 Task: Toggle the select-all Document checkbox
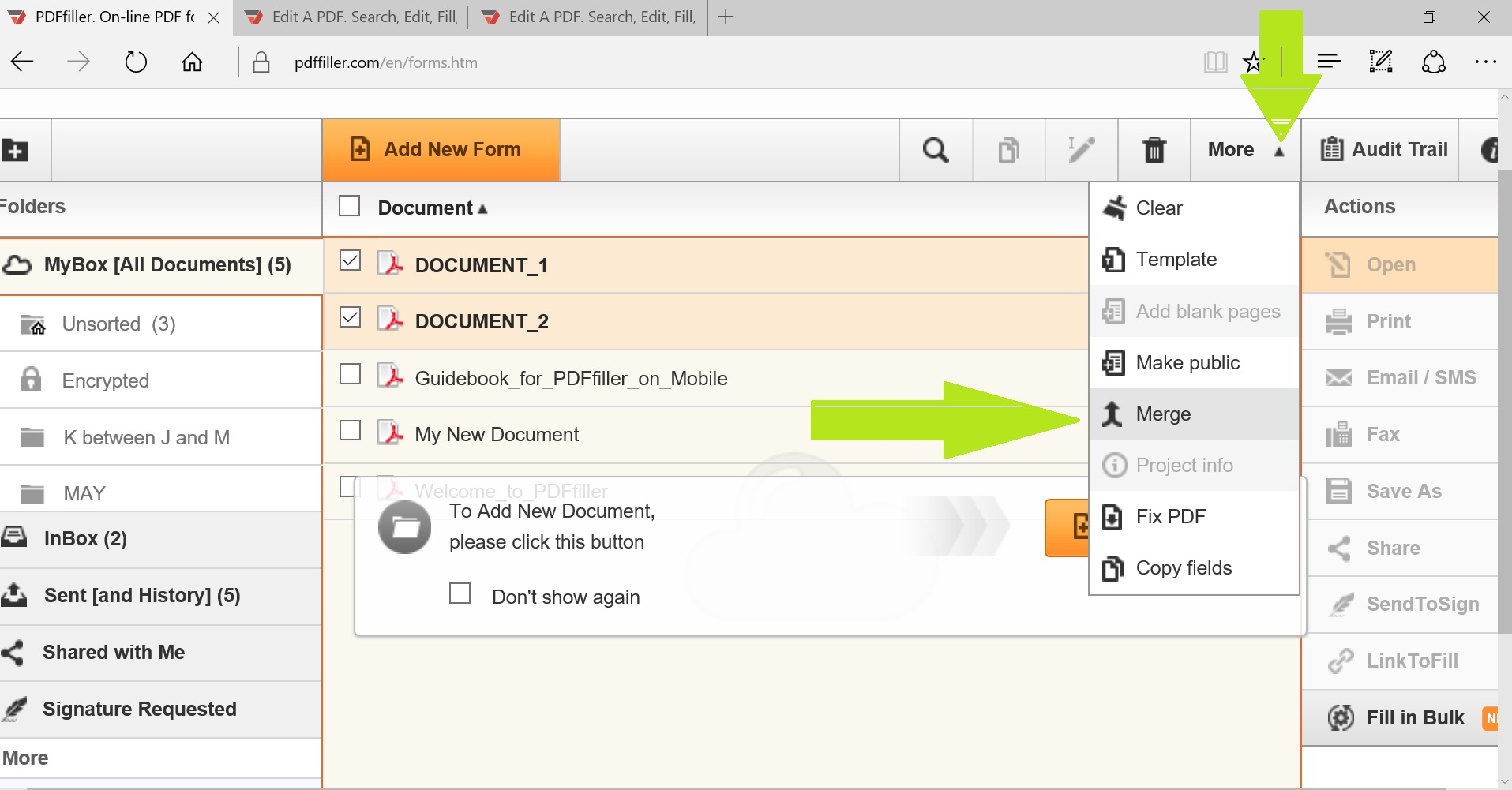[x=349, y=206]
